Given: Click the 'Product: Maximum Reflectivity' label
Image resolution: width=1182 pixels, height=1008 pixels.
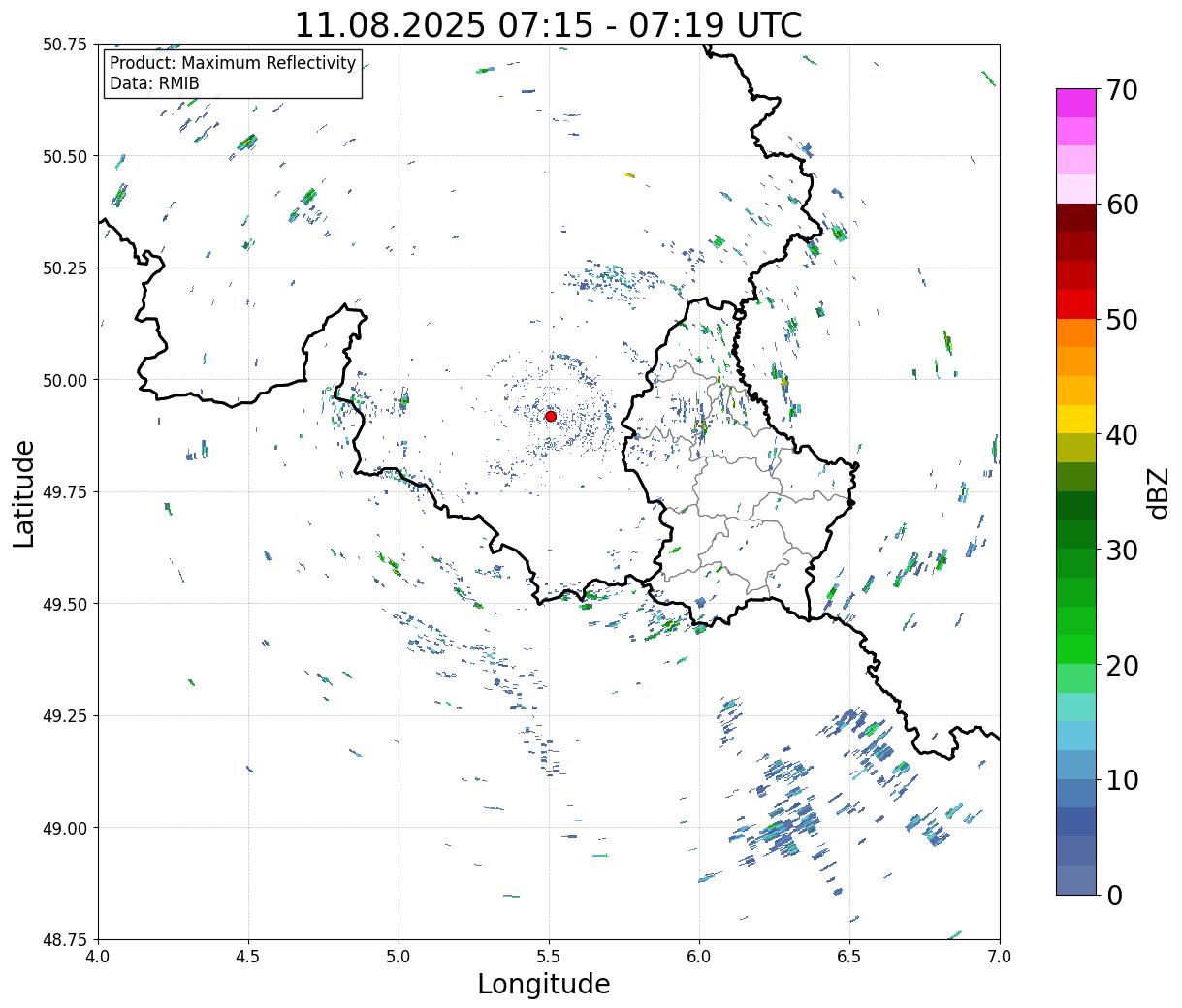Looking at the screenshot, I should click(233, 63).
